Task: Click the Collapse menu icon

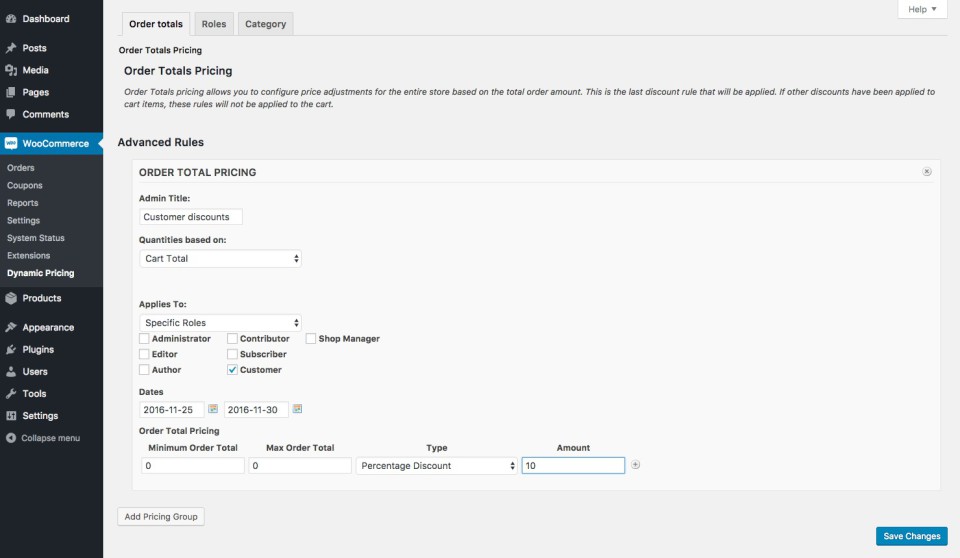Action: pos(11,438)
